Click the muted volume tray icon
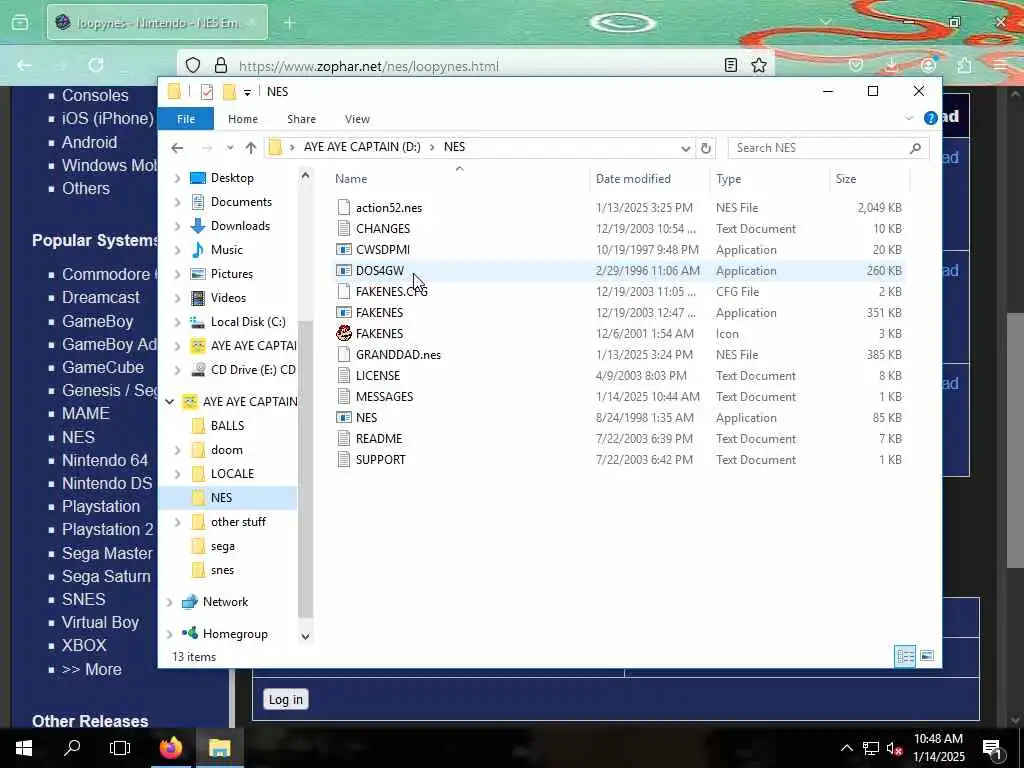The image size is (1024, 768). 894,748
